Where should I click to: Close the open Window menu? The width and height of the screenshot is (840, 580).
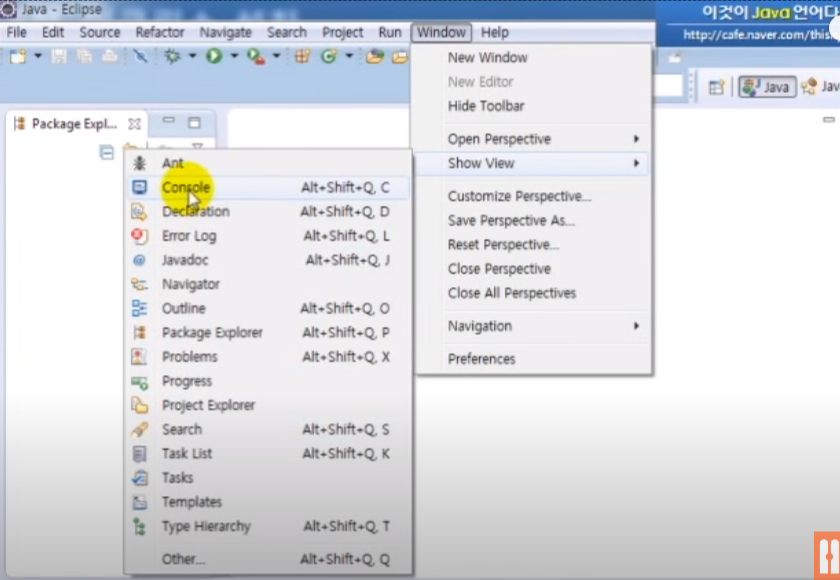pos(441,32)
